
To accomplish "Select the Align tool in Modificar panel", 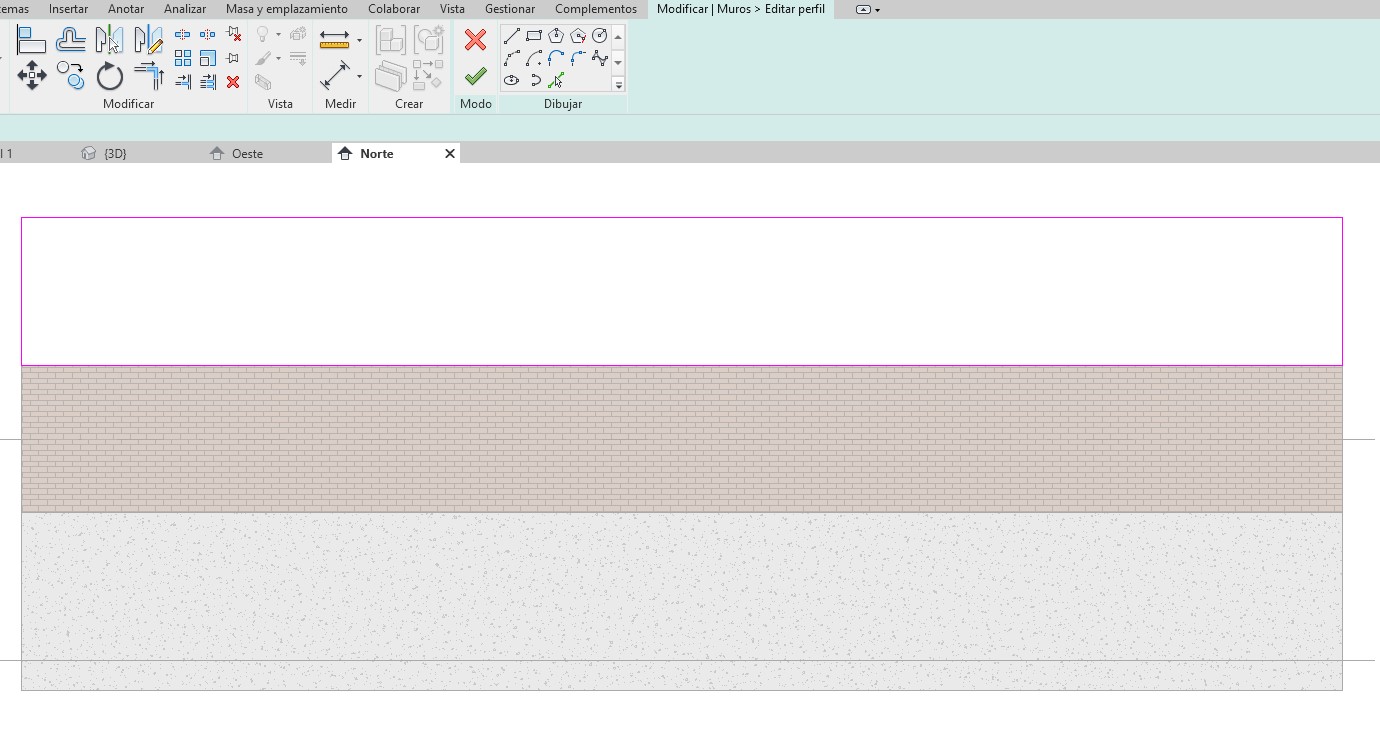I will [x=31, y=40].
